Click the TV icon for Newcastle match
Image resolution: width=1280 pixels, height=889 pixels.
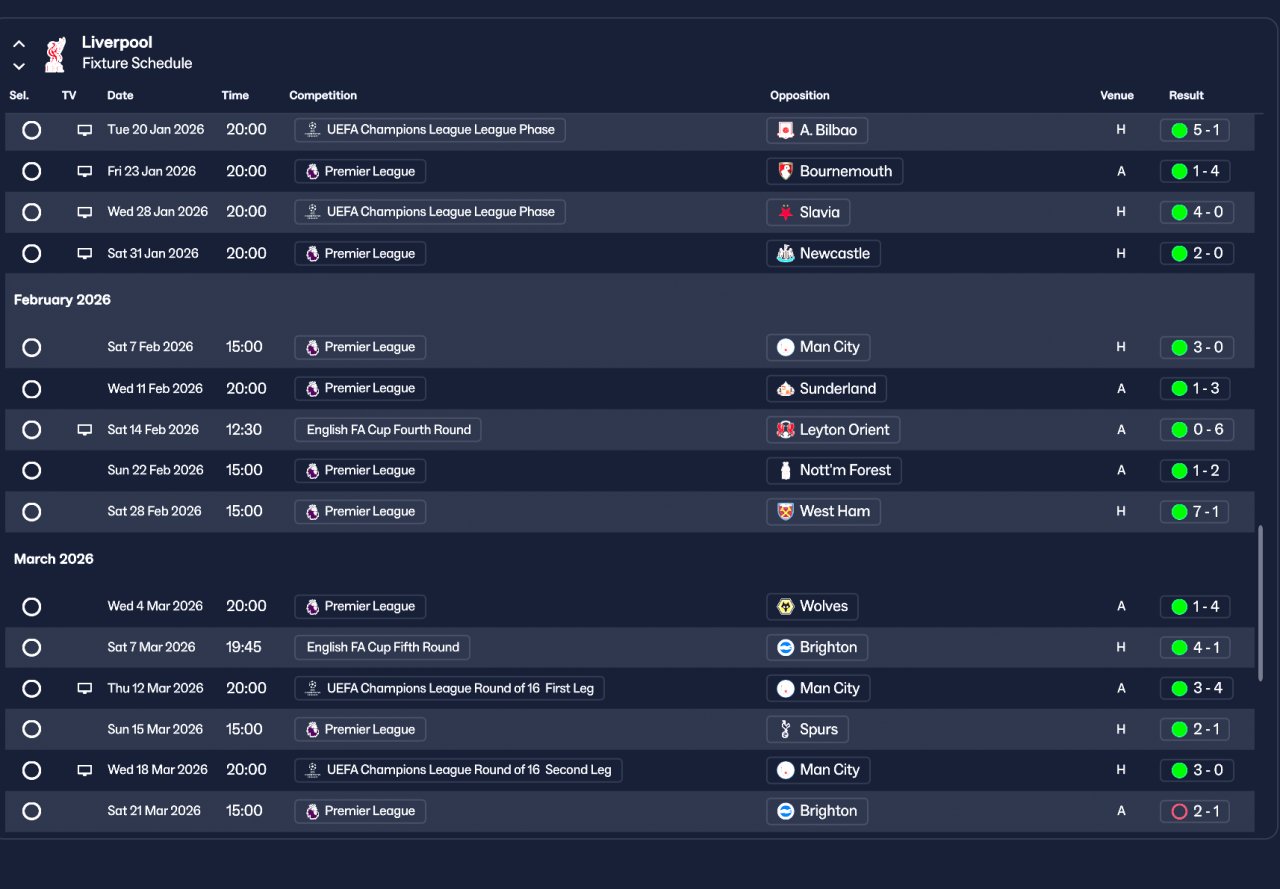coord(85,253)
